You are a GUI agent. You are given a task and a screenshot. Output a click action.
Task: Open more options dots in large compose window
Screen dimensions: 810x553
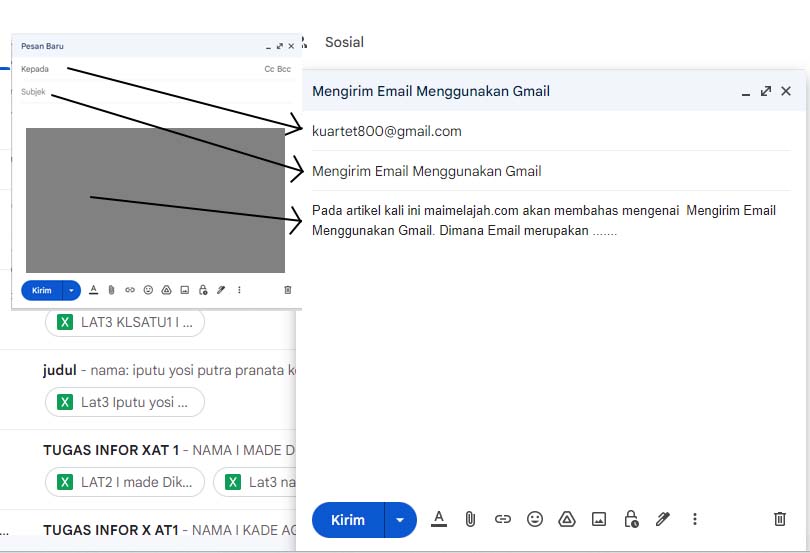695,519
